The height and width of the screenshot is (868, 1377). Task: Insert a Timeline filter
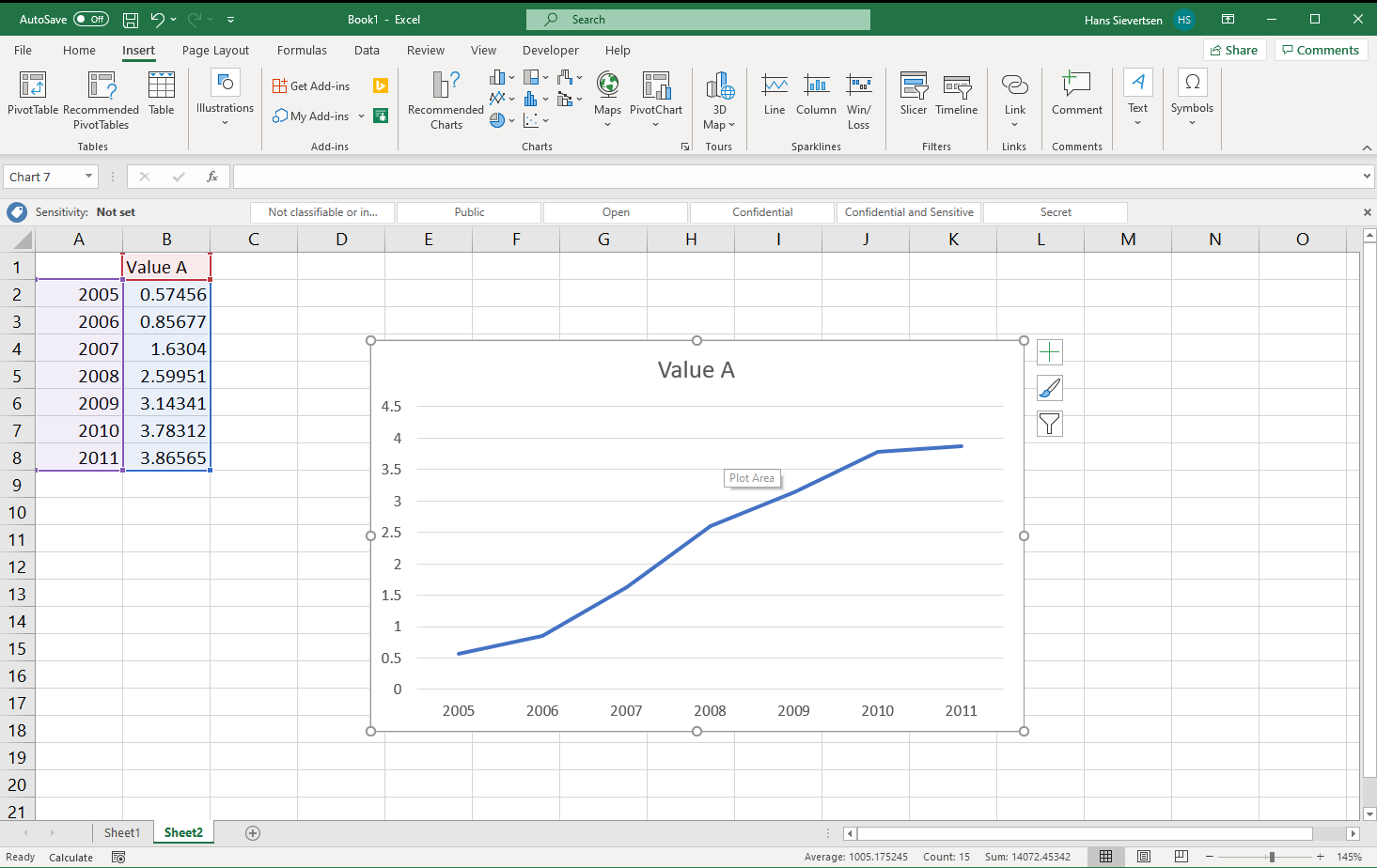957,94
